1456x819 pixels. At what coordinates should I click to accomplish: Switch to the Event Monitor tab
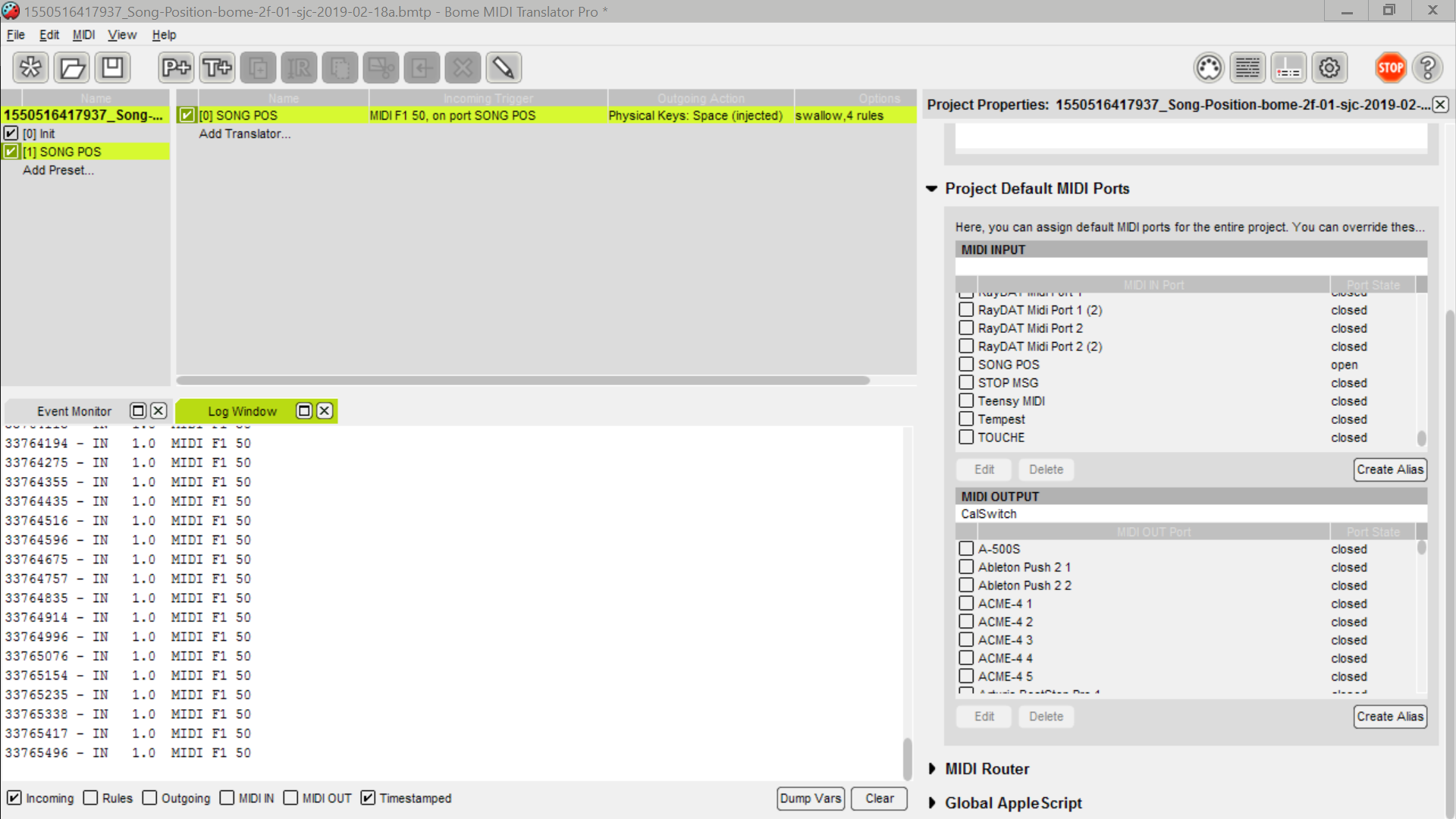pyautogui.click(x=74, y=411)
